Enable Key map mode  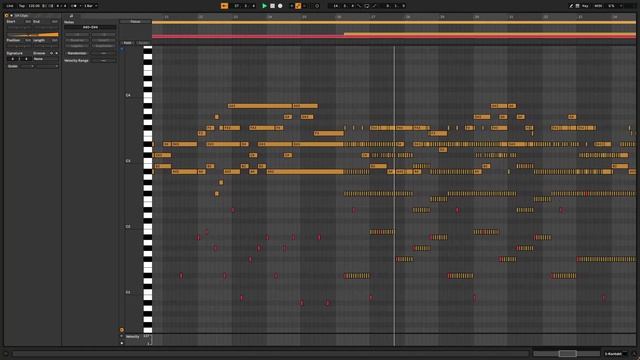coord(585,6)
